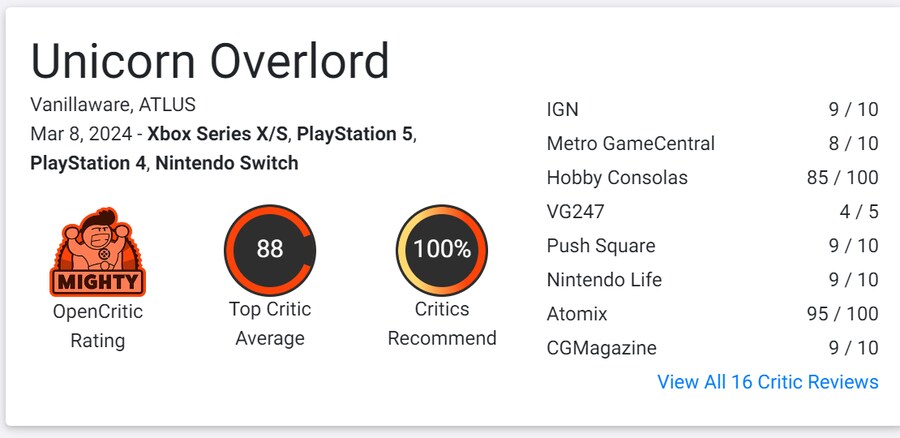Read the Push Square review
The width and height of the screenshot is (900, 438).
603,246
